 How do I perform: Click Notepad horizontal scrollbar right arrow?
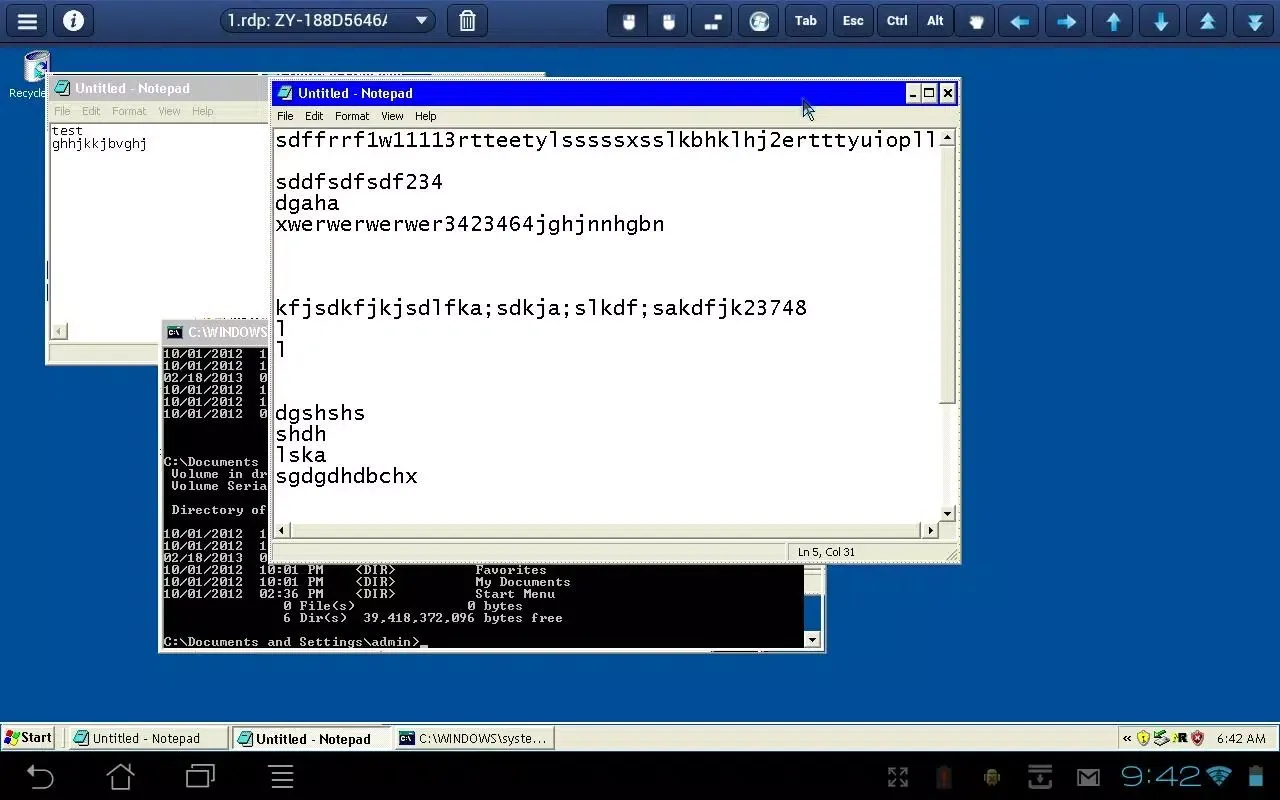(931, 530)
